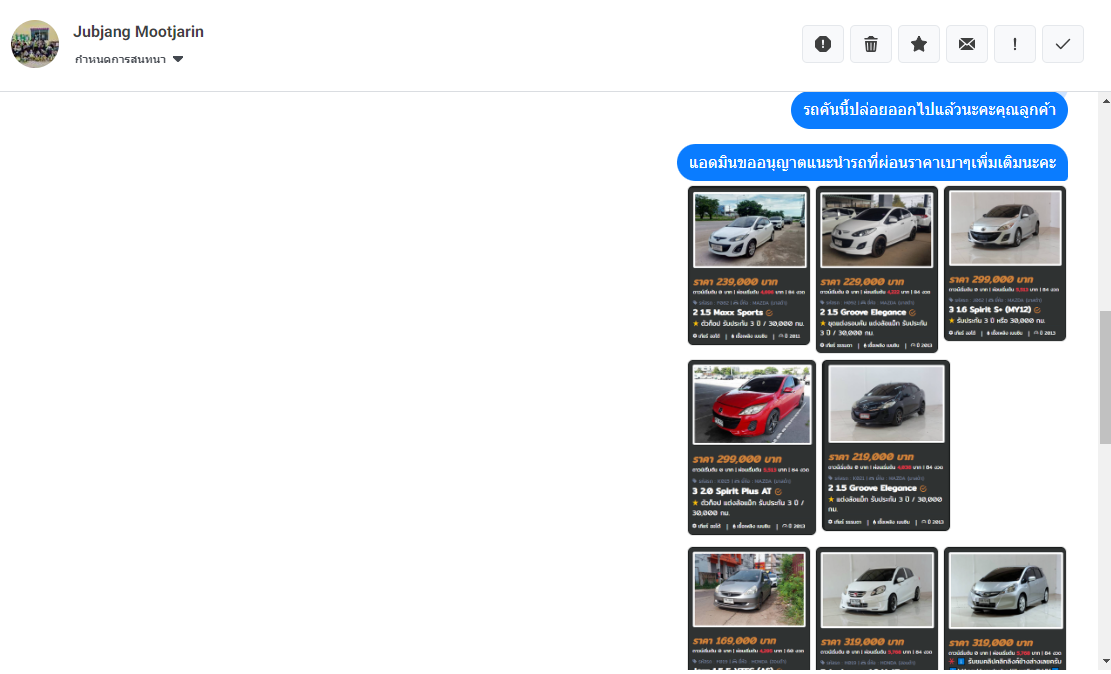Click the scrollbar up arrow
Screen dimensions: 1111x674
(x=1105, y=101)
